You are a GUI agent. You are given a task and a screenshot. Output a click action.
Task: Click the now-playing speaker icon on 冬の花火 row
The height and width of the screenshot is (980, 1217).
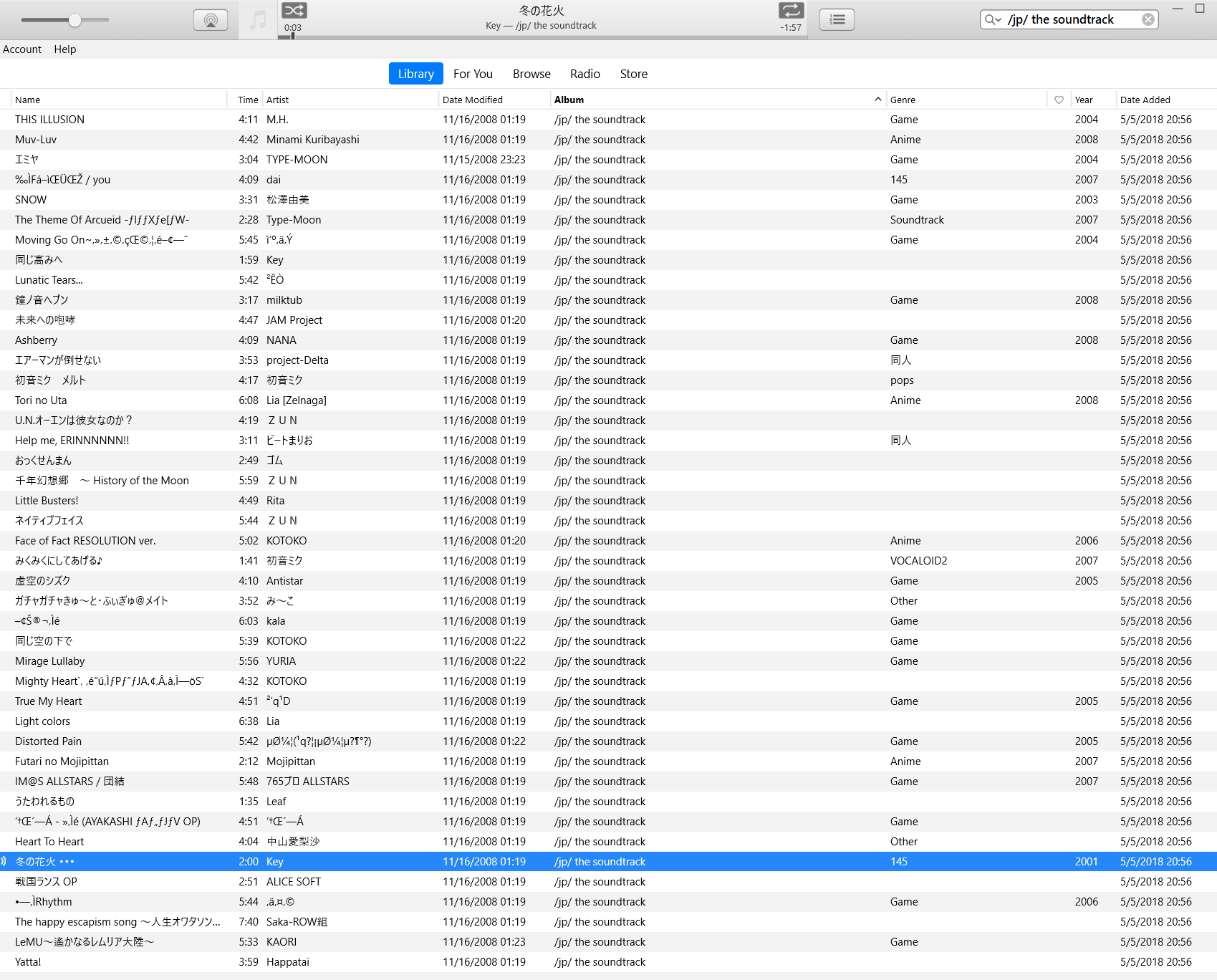4,861
